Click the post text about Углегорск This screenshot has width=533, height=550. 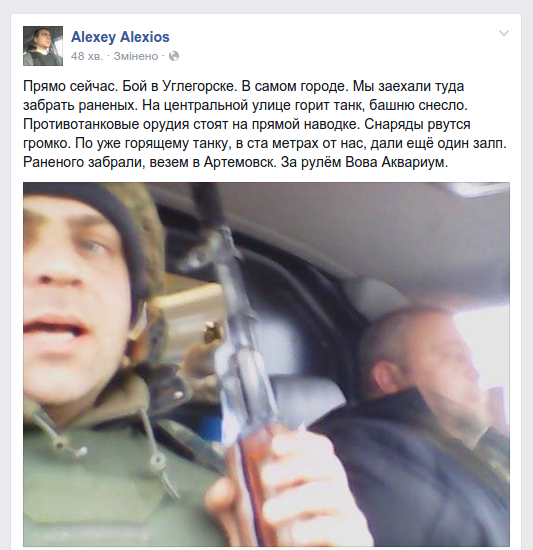click(265, 124)
